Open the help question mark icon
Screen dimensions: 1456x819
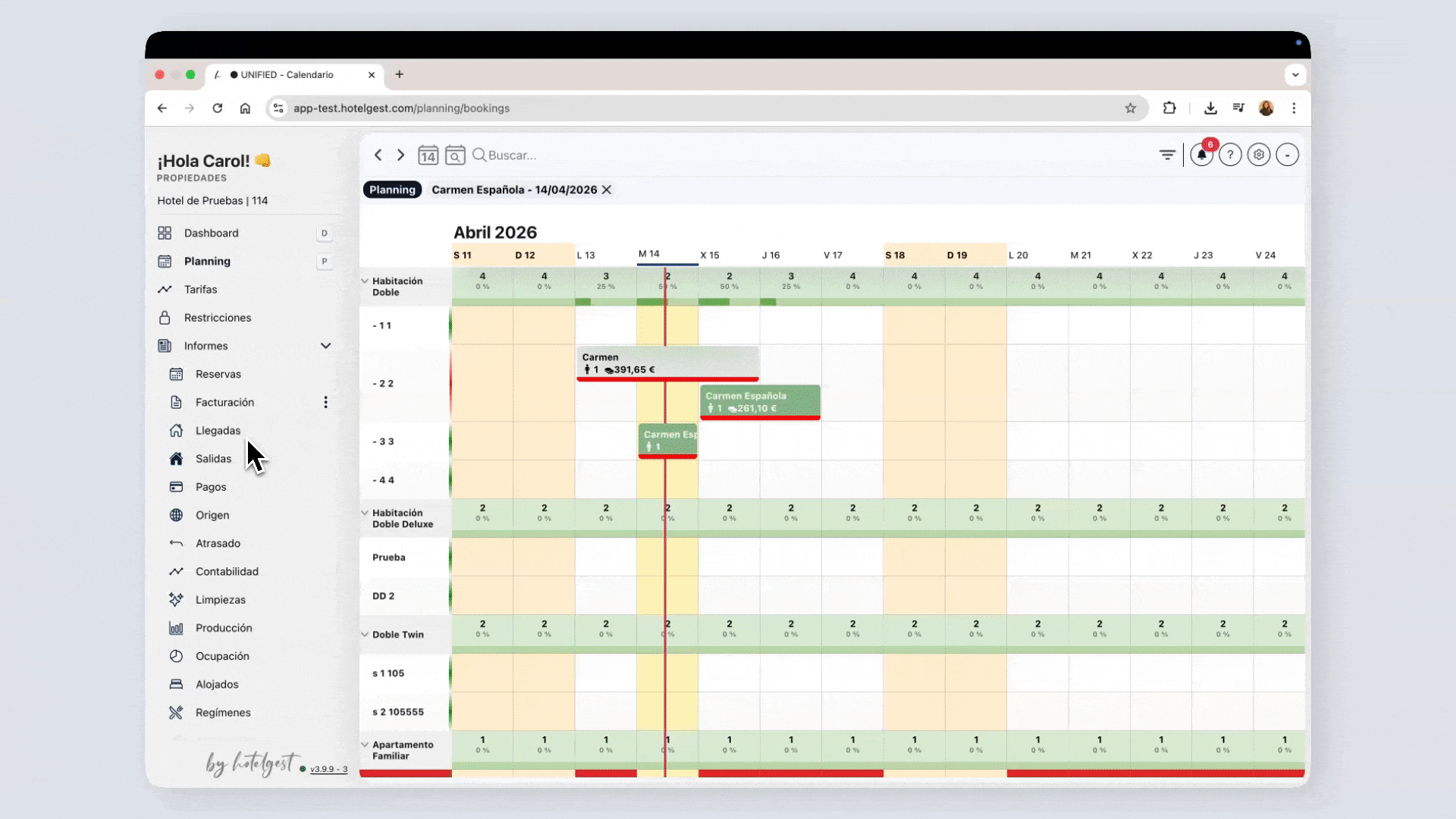(1230, 155)
